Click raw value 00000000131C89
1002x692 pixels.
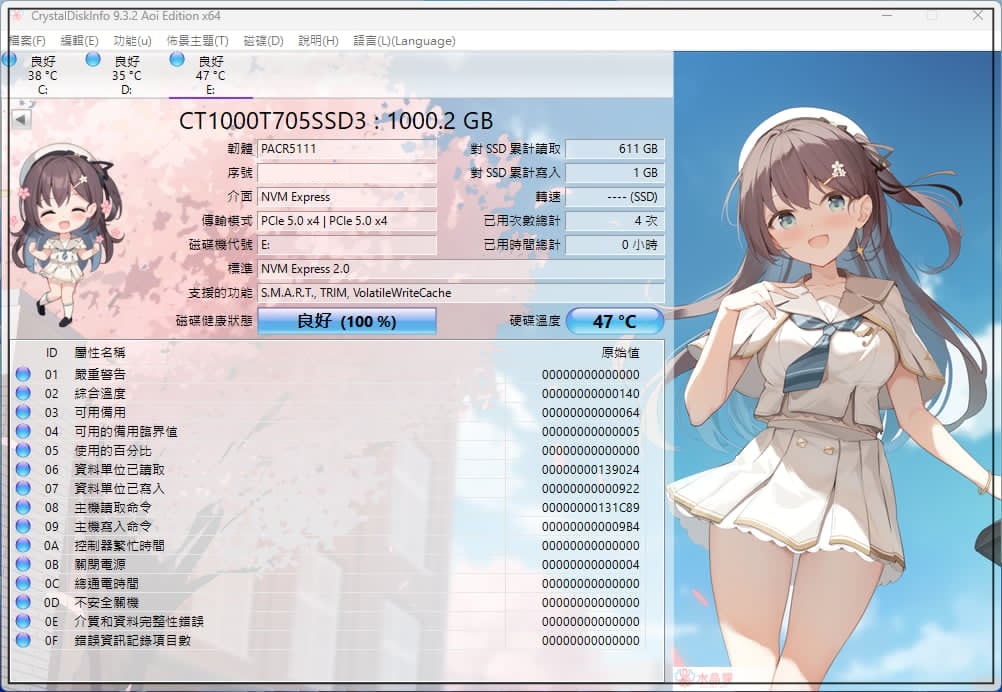coord(590,507)
